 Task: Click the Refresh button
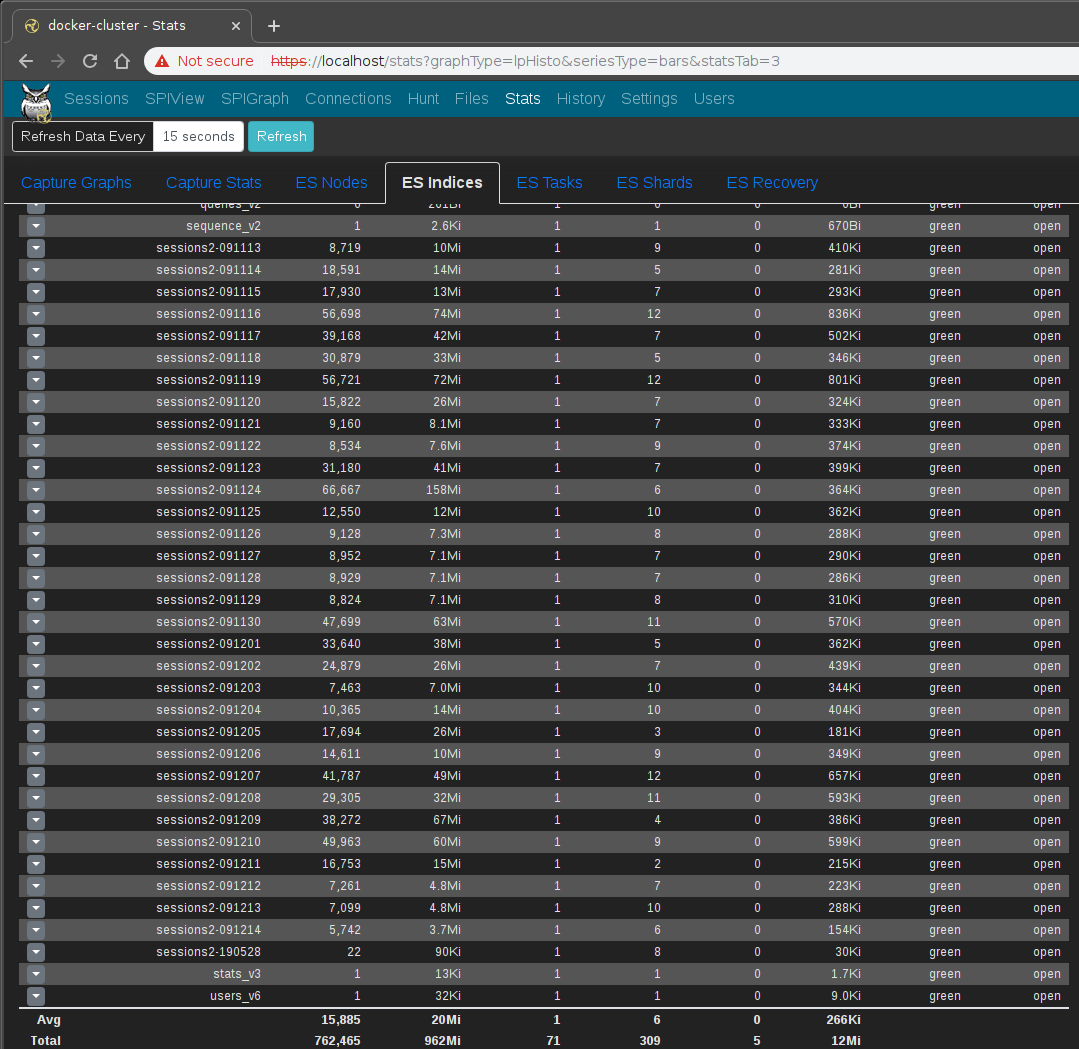click(280, 136)
